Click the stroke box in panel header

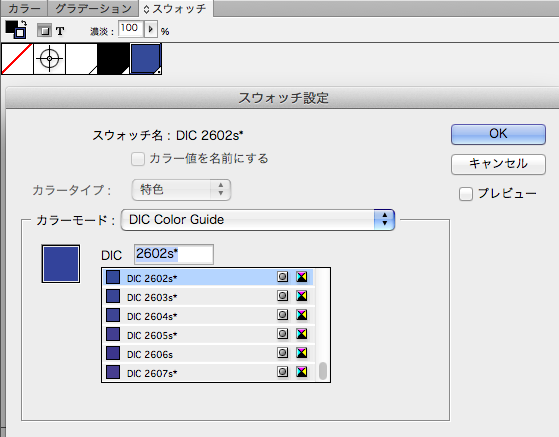(20, 33)
